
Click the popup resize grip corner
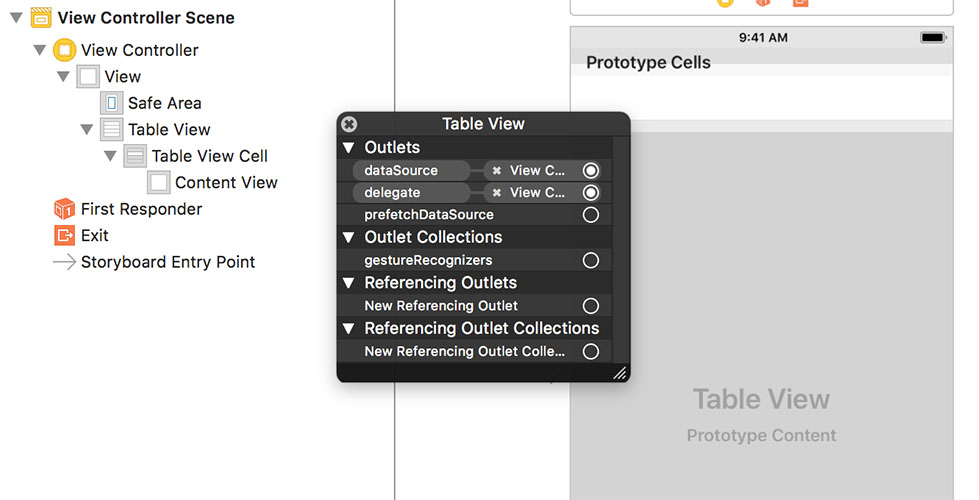click(620, 373)
